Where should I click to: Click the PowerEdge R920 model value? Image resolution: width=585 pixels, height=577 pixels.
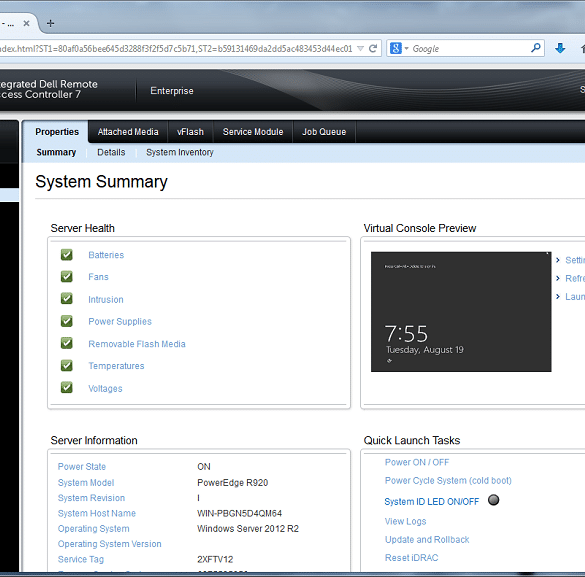click(x=232, y=483)
